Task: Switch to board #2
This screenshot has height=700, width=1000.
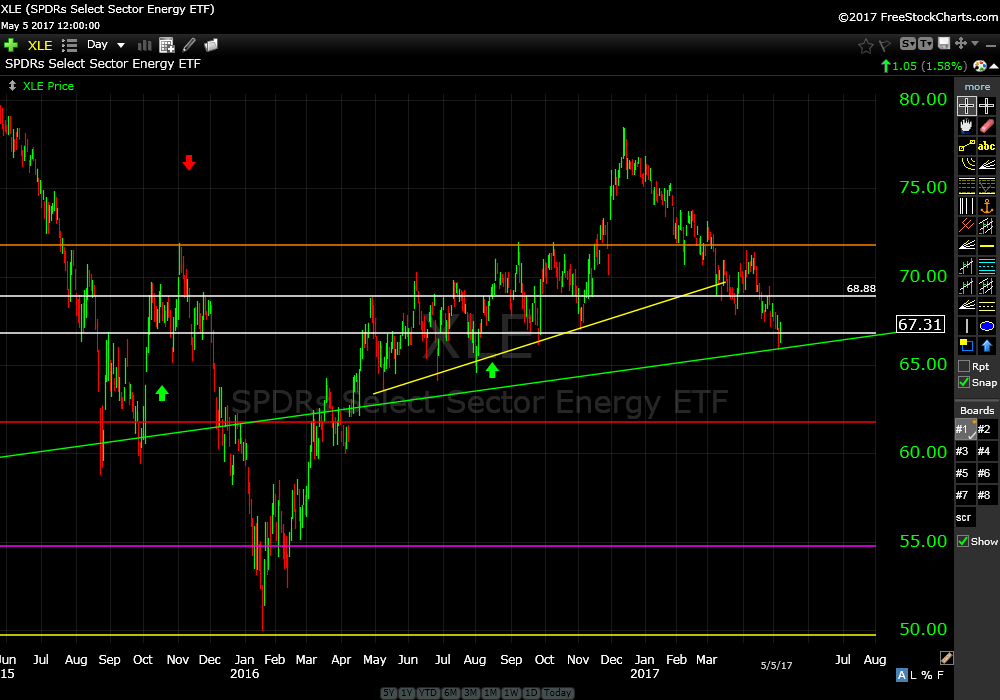Action: pyautogui.click(x=985, y=430)
